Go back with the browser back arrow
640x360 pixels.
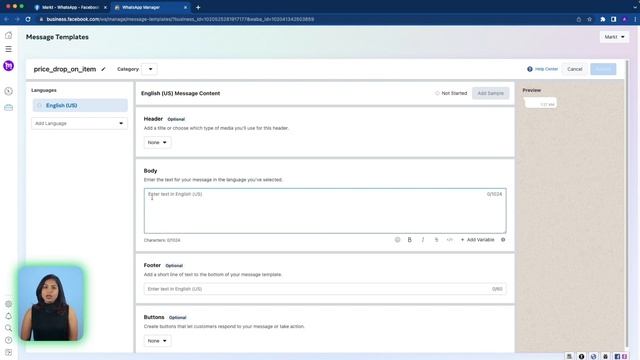6,19
